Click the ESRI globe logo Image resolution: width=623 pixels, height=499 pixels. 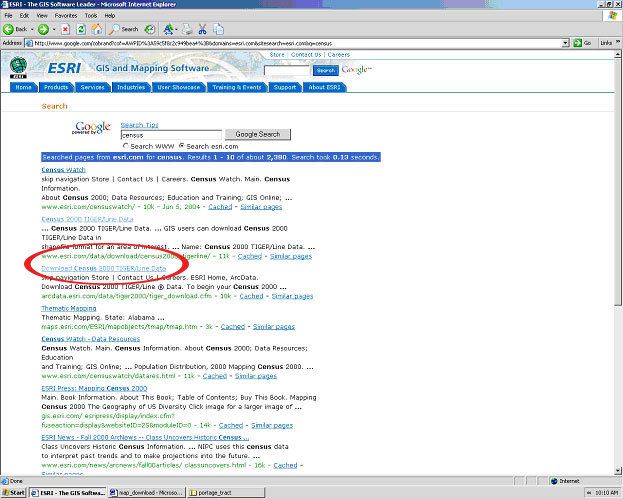[18, 67]
